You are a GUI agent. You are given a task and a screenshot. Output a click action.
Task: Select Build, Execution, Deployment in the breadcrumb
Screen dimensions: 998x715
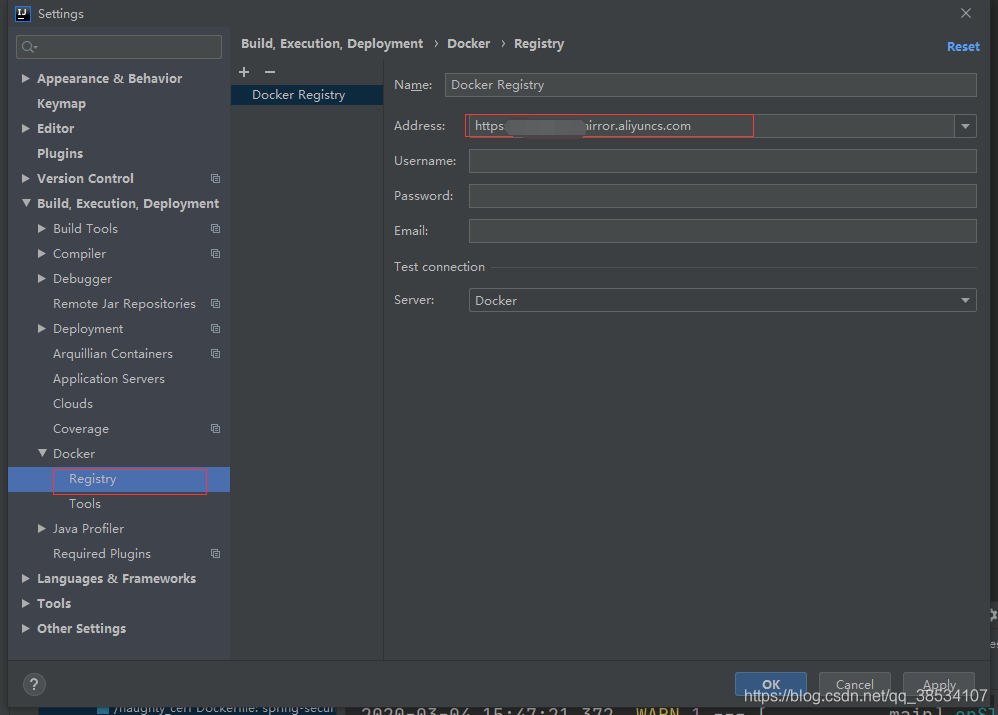332,43
